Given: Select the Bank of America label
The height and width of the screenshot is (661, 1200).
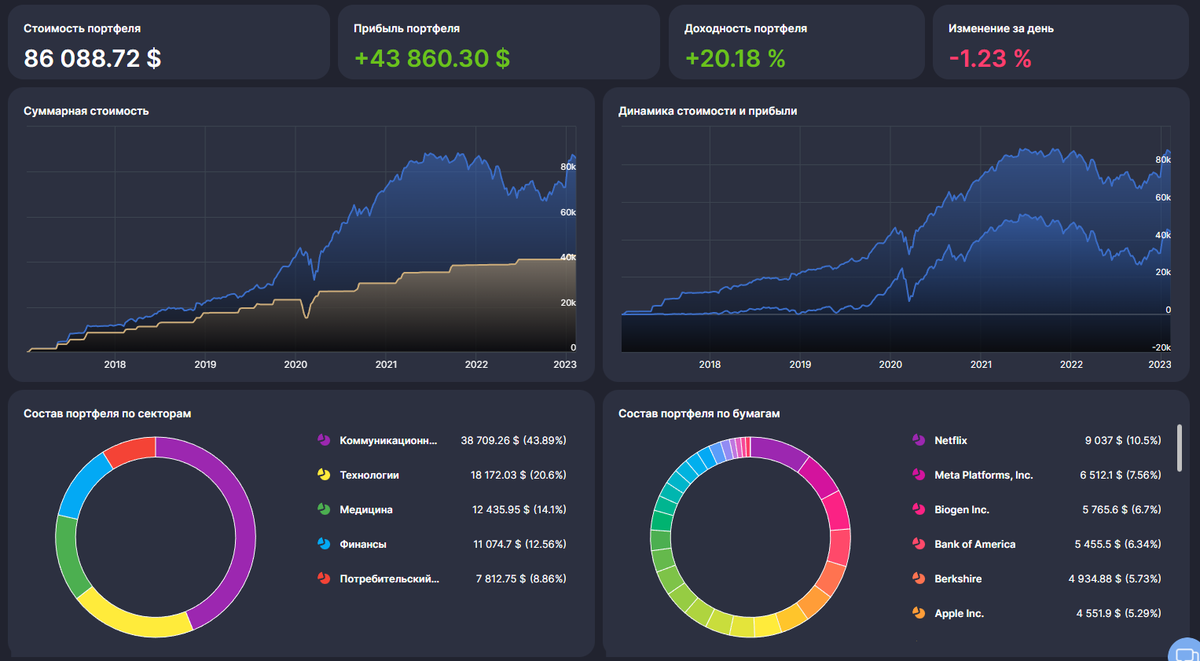Looking at the screenshot, I should pos(975,544).
